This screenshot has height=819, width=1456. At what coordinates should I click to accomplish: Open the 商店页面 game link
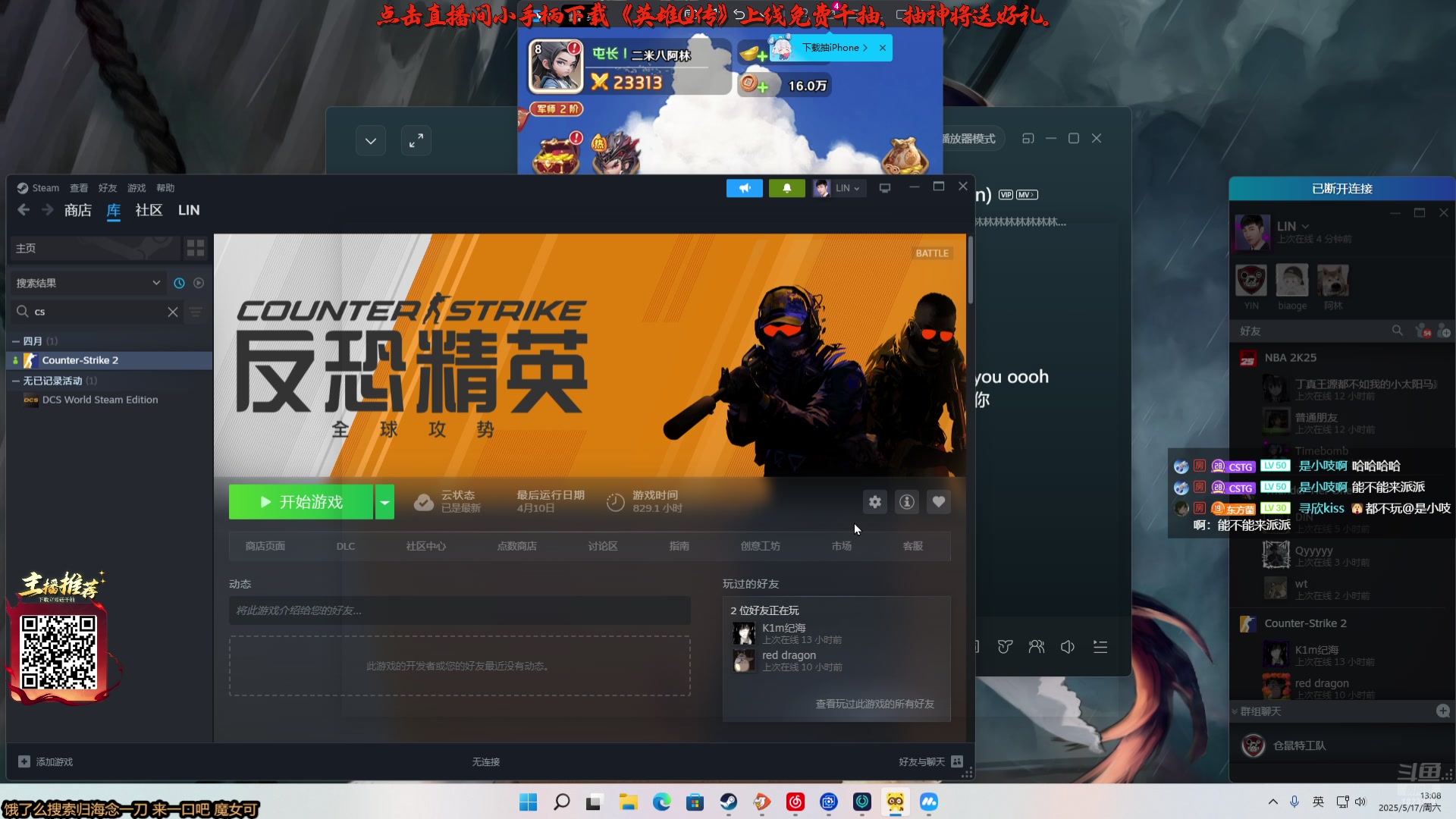pos(265,546)
